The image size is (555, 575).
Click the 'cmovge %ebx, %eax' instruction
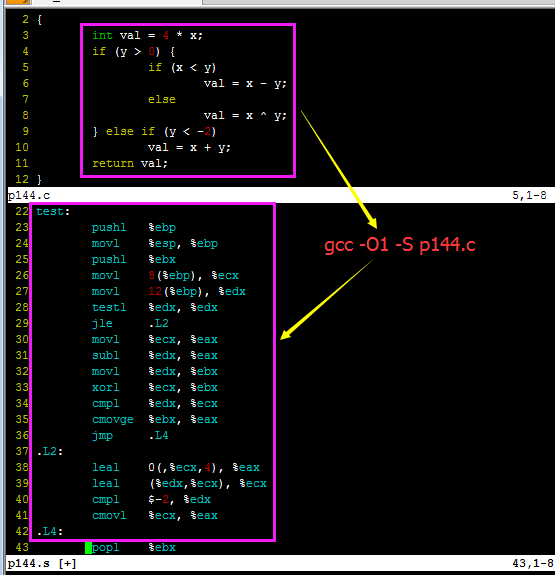(154, 420)
